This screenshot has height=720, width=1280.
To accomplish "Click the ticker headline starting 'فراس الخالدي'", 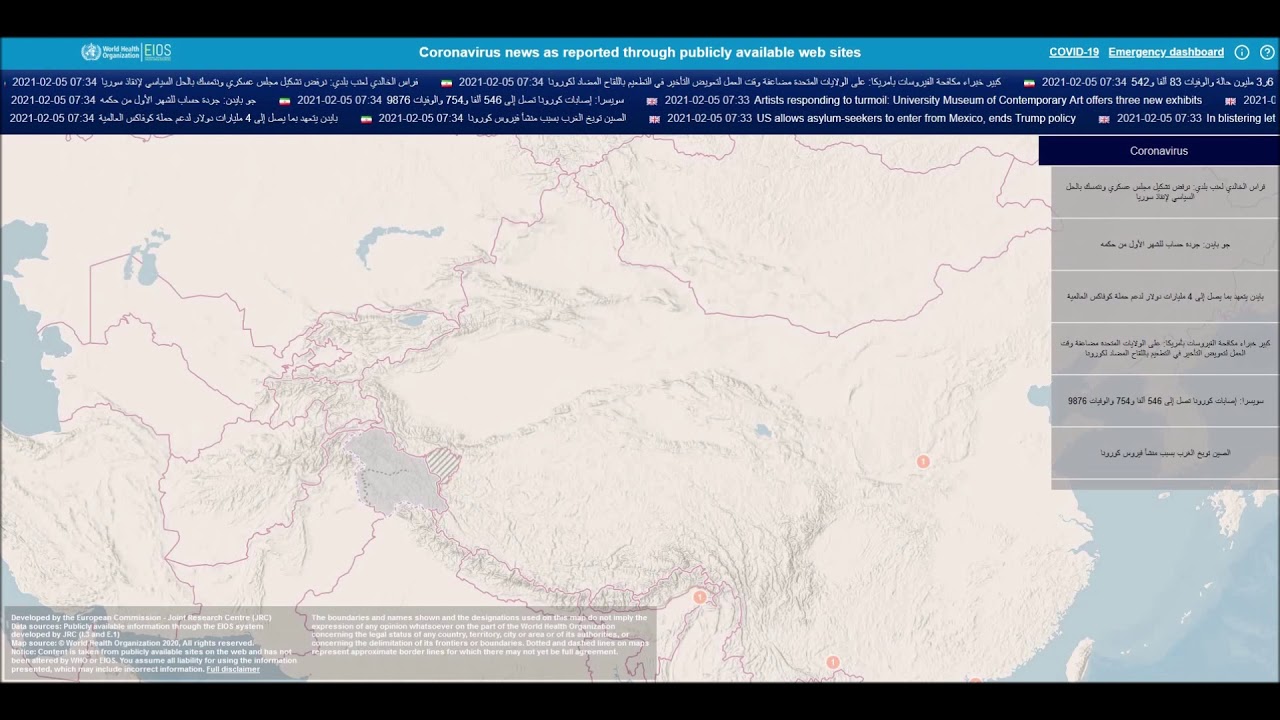I will pos(259,82).
